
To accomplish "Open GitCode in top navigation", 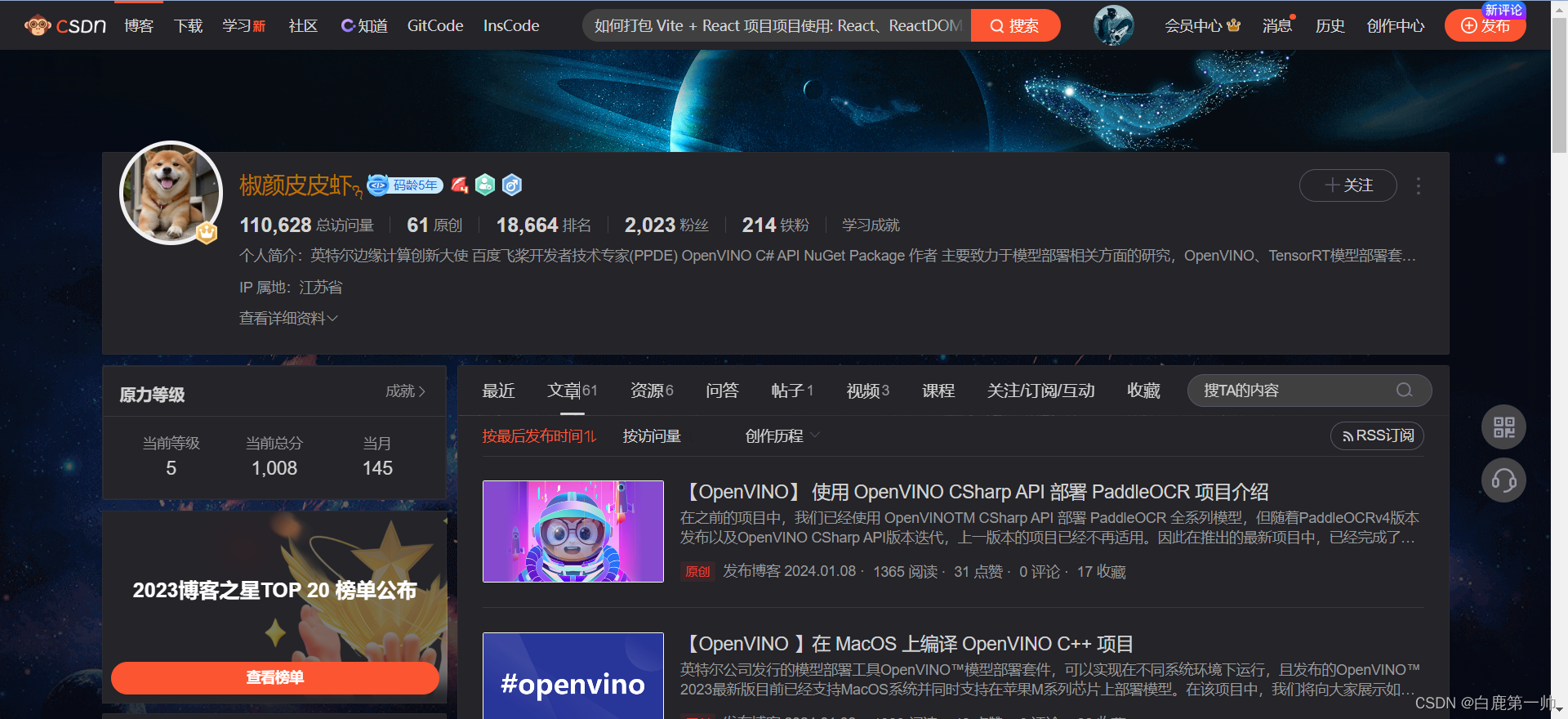I will pyautogui.click(x=435, y=25).
